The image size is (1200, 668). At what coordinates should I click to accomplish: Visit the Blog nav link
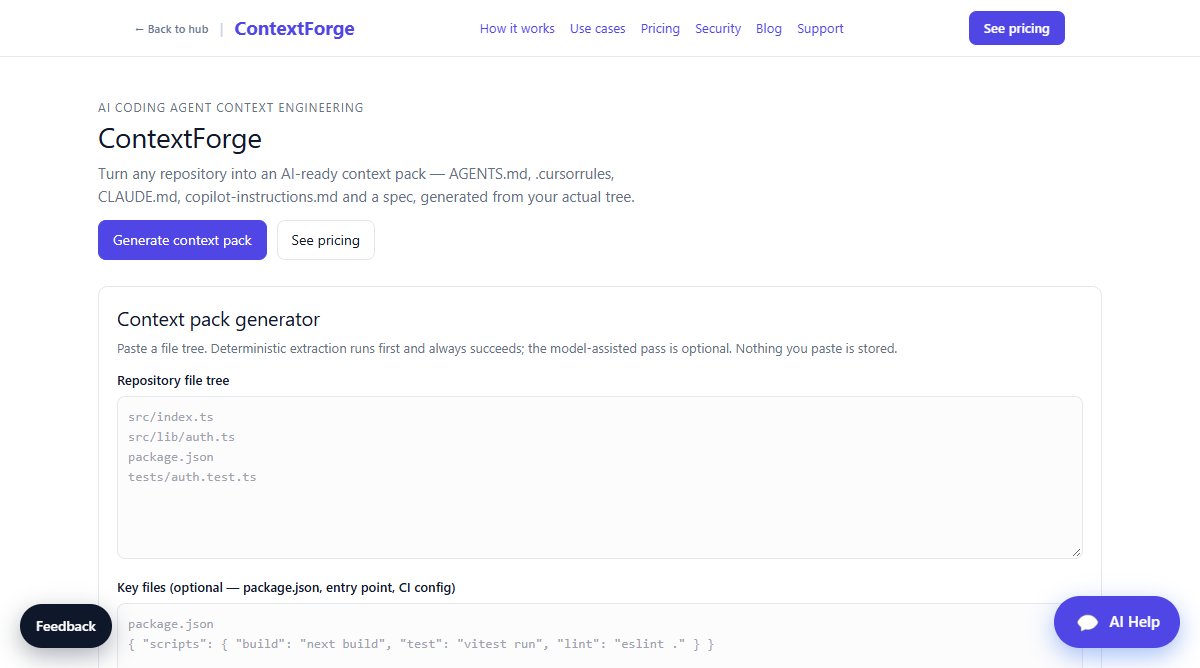769,29
